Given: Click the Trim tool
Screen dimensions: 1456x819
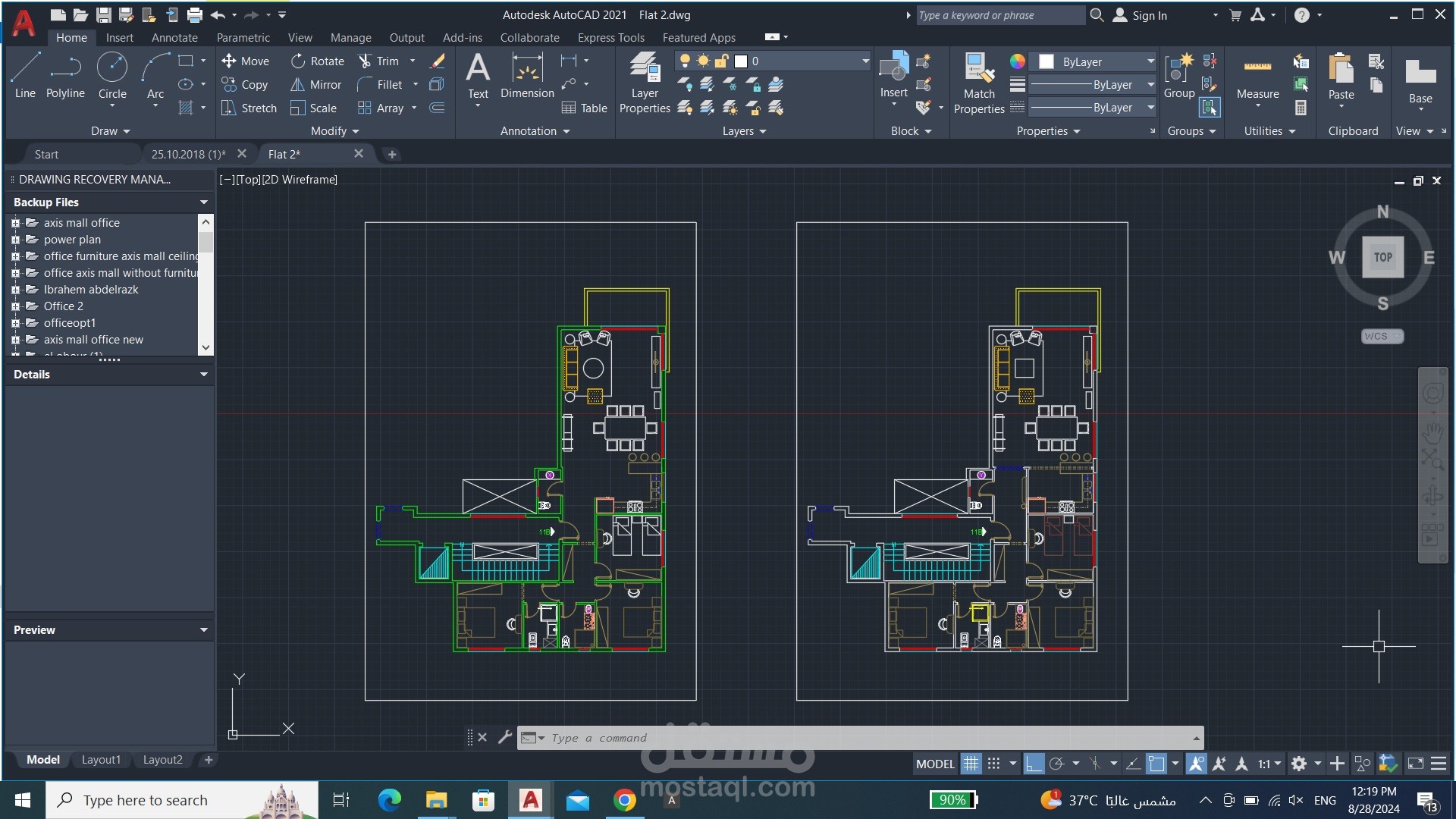Looking at the screenshot, I should (x=378, y=61).
